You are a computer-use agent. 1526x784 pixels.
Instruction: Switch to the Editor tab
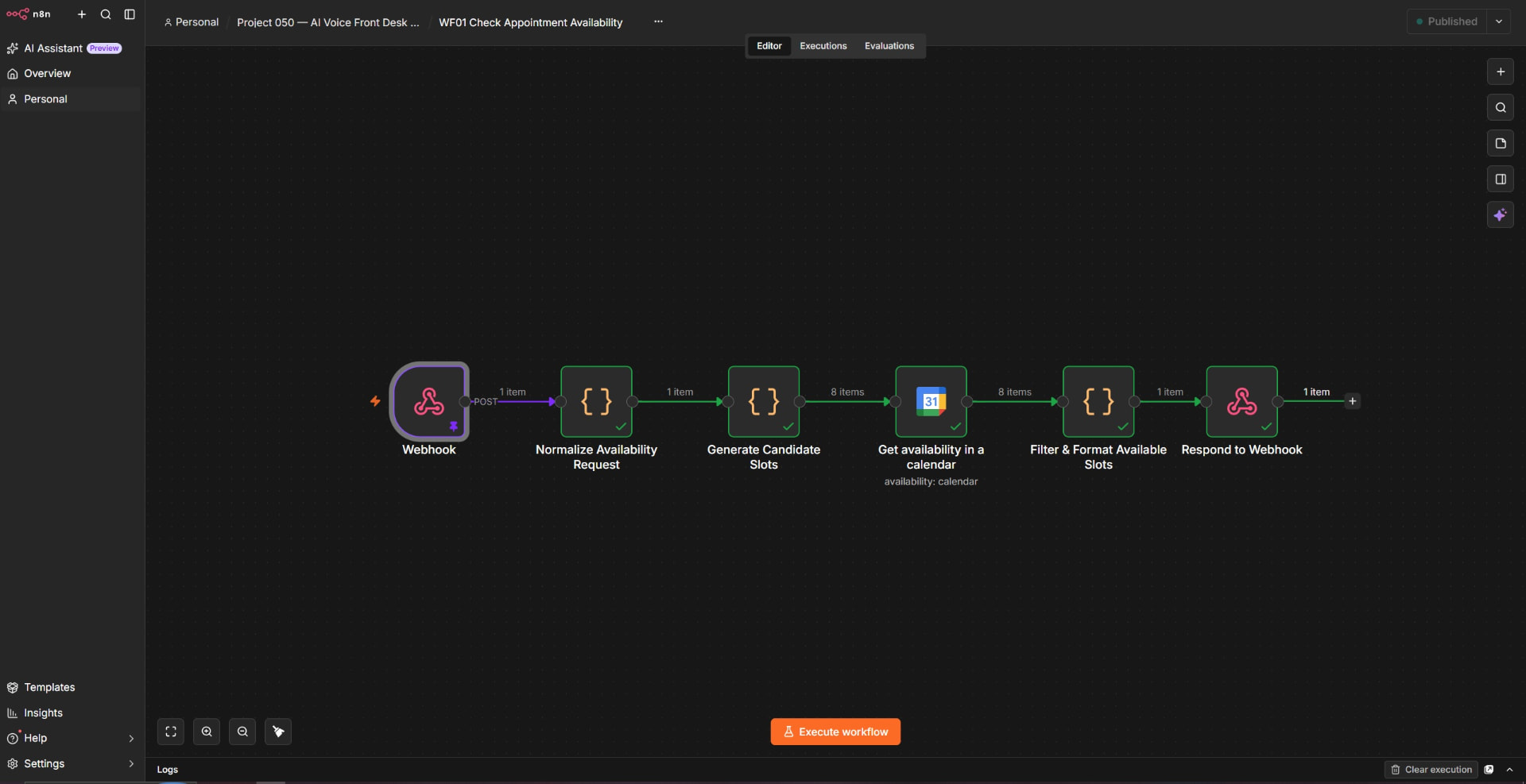(x=769, y=46)
